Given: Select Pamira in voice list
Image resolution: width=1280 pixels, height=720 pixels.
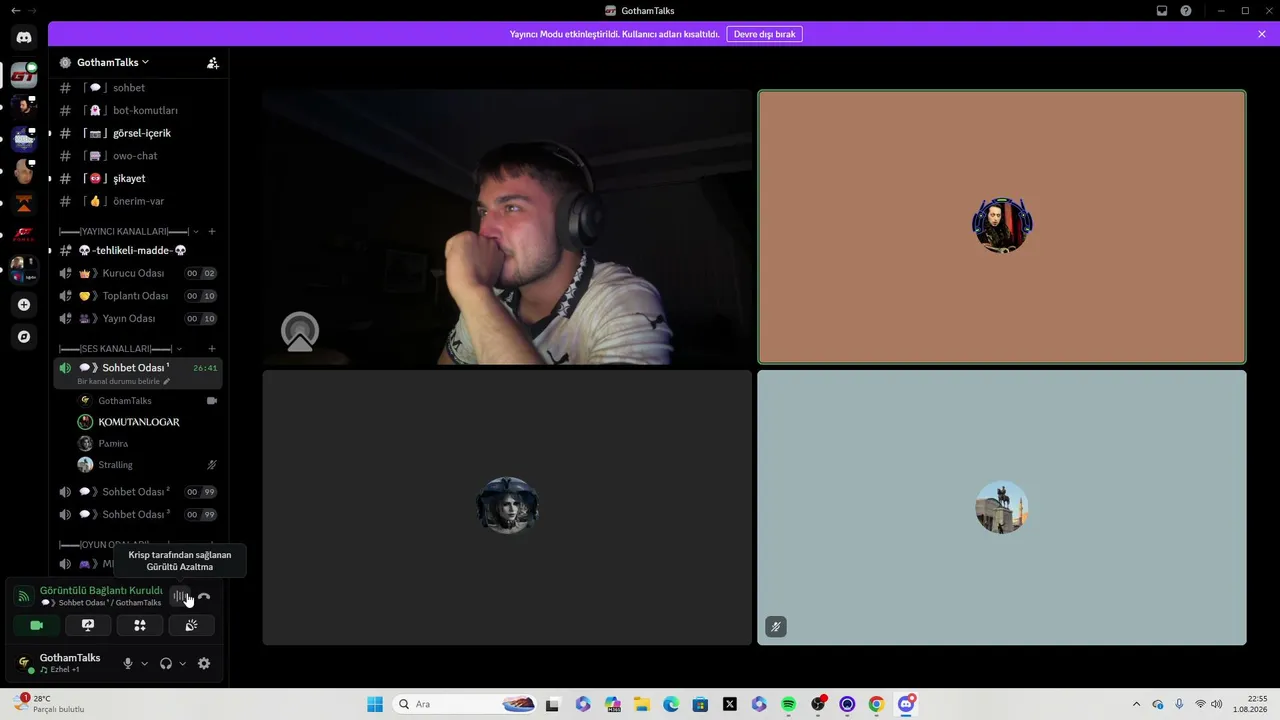Looking at the screenshot, I should click(x=148, y=443).
